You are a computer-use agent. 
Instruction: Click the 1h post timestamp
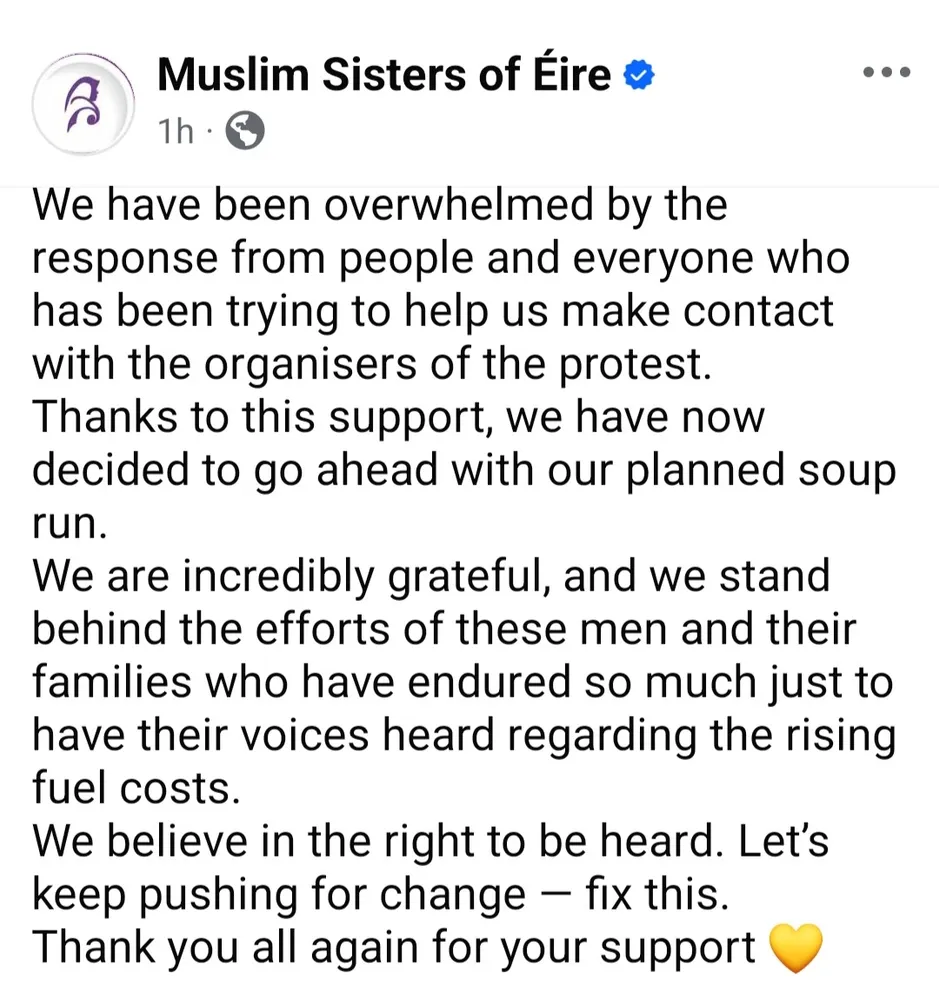176,131
